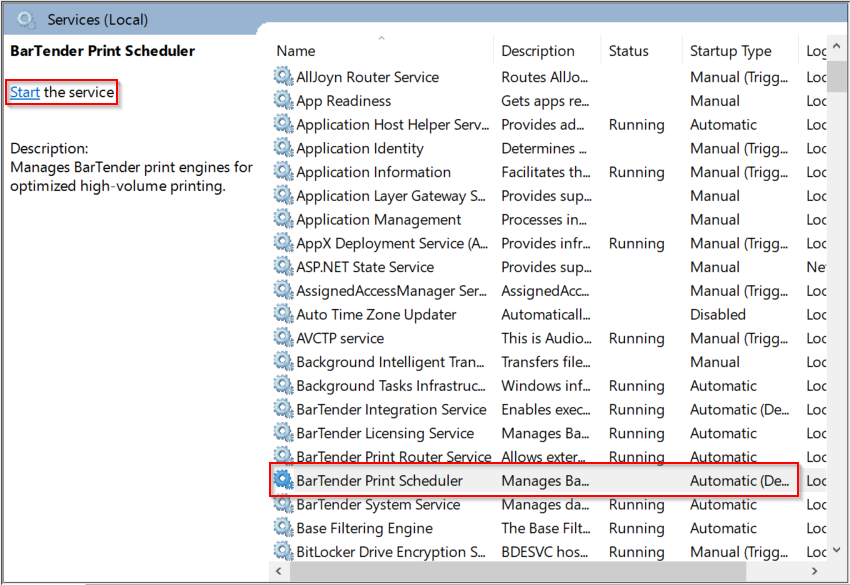Click the BarTender Integration Service gear icon
Image resolution: width=850 pixels, height=585 pixels.
(x=284, y=409)
